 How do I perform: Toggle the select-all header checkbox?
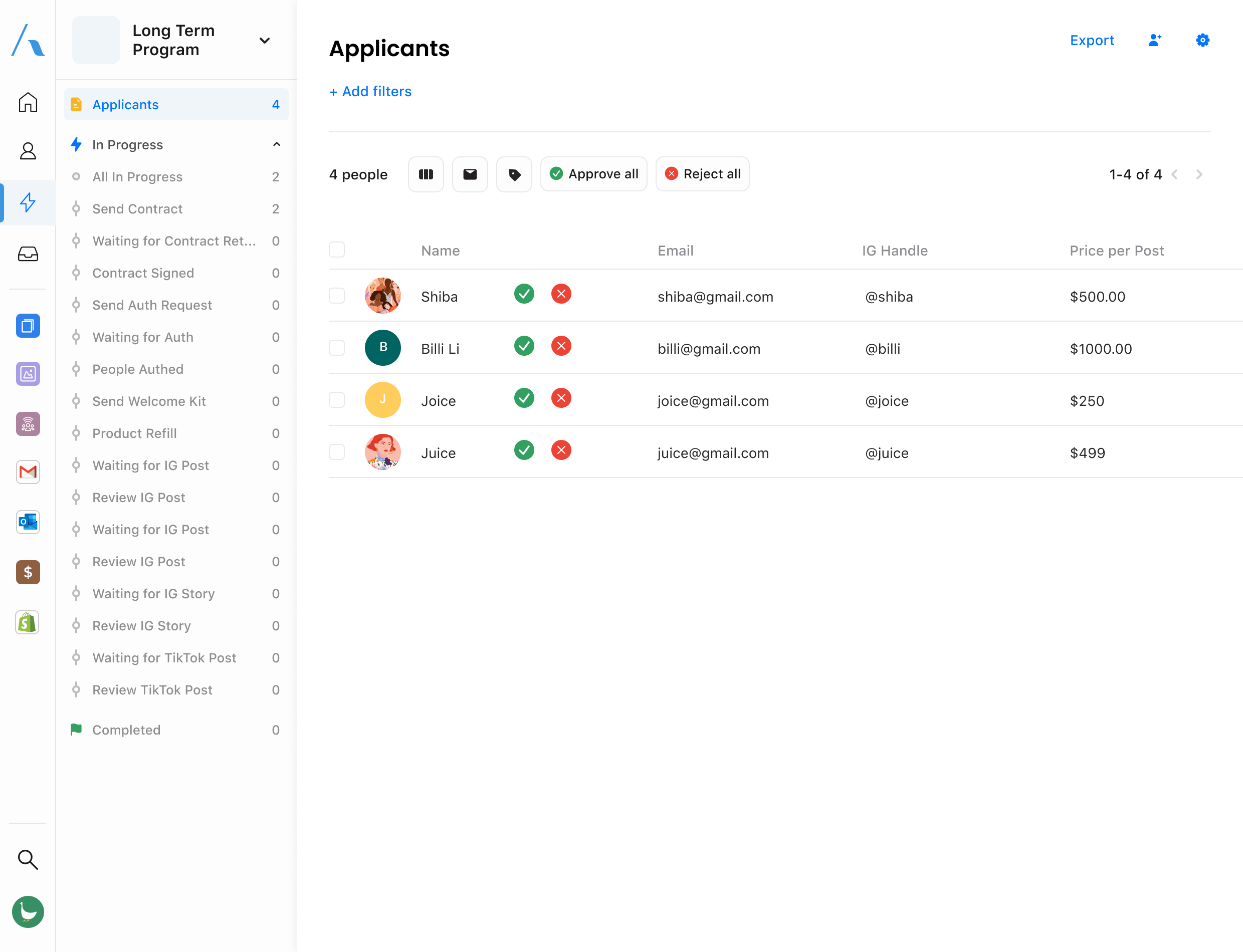337,250
